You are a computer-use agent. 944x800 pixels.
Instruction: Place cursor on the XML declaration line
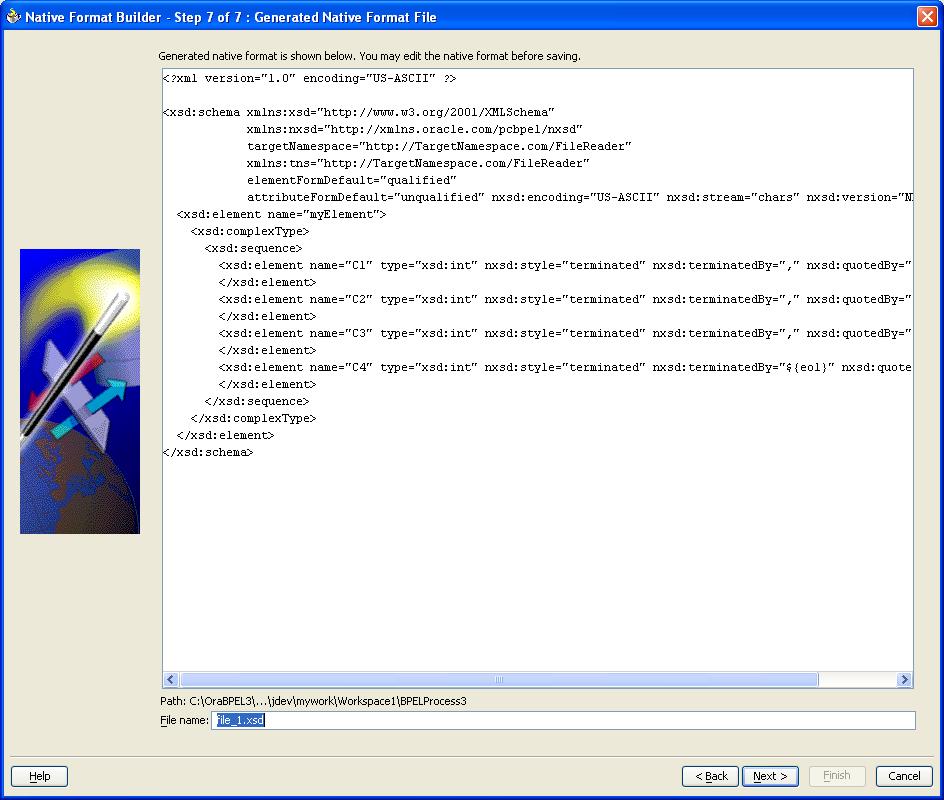pyautogui.click(x=310, y=78)
